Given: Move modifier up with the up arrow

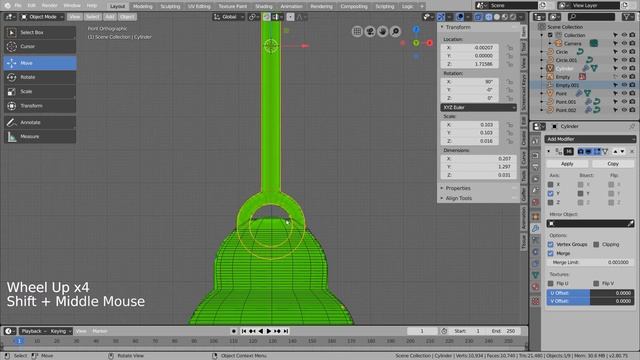Looking at the screenshot, I should (615, 151).
